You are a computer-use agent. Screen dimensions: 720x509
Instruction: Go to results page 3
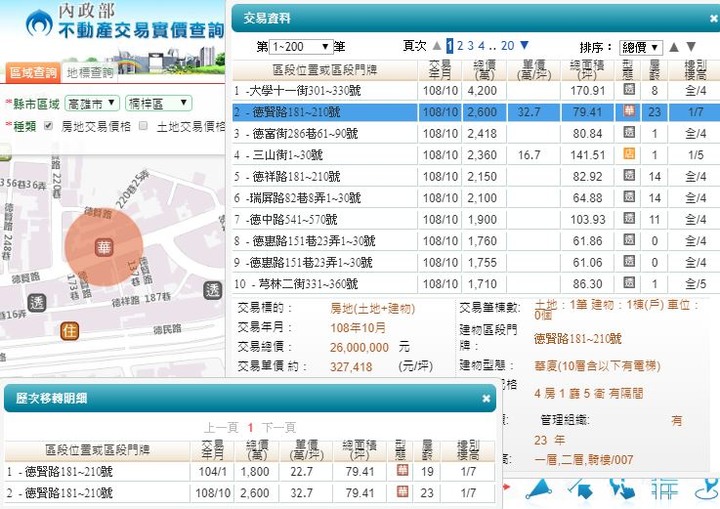tap(470, 45)
